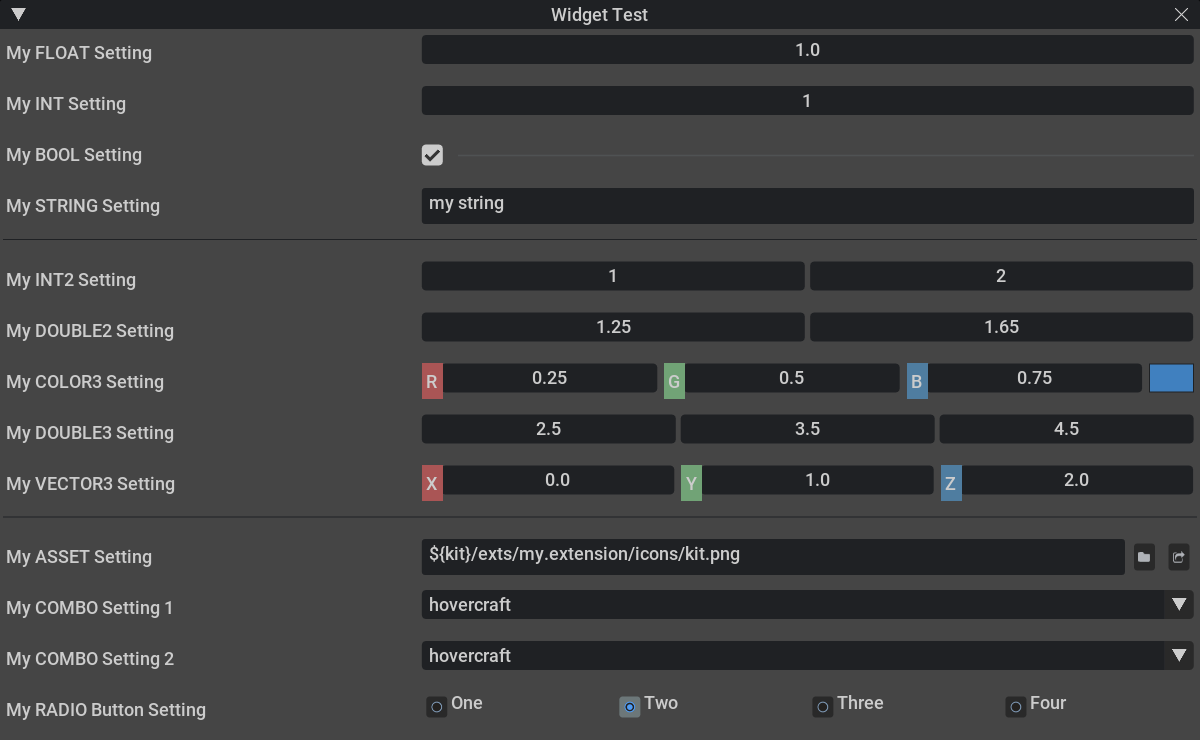Click the asset path text field
The height and width of the screenshot is (740, 1200).
pos(772,556)
